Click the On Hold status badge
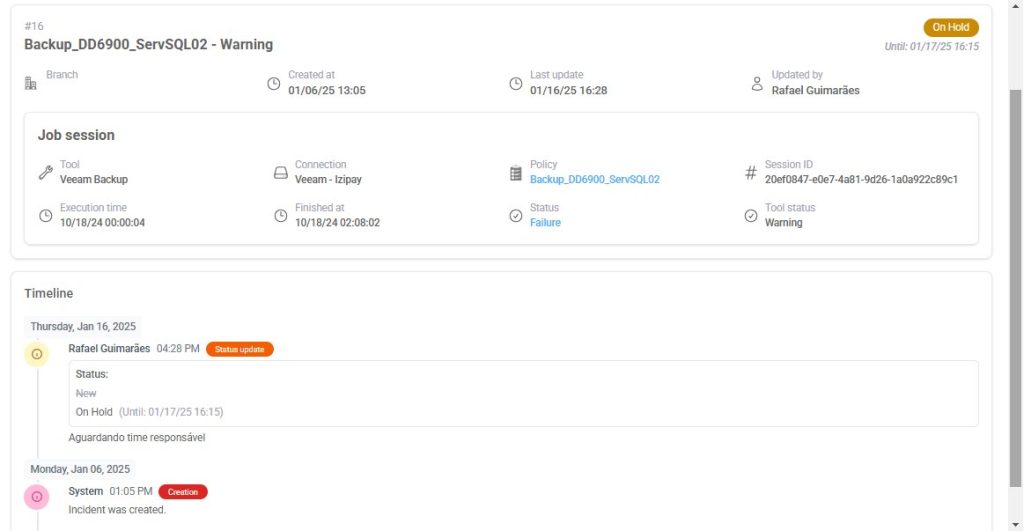 (x=950, y=28)
